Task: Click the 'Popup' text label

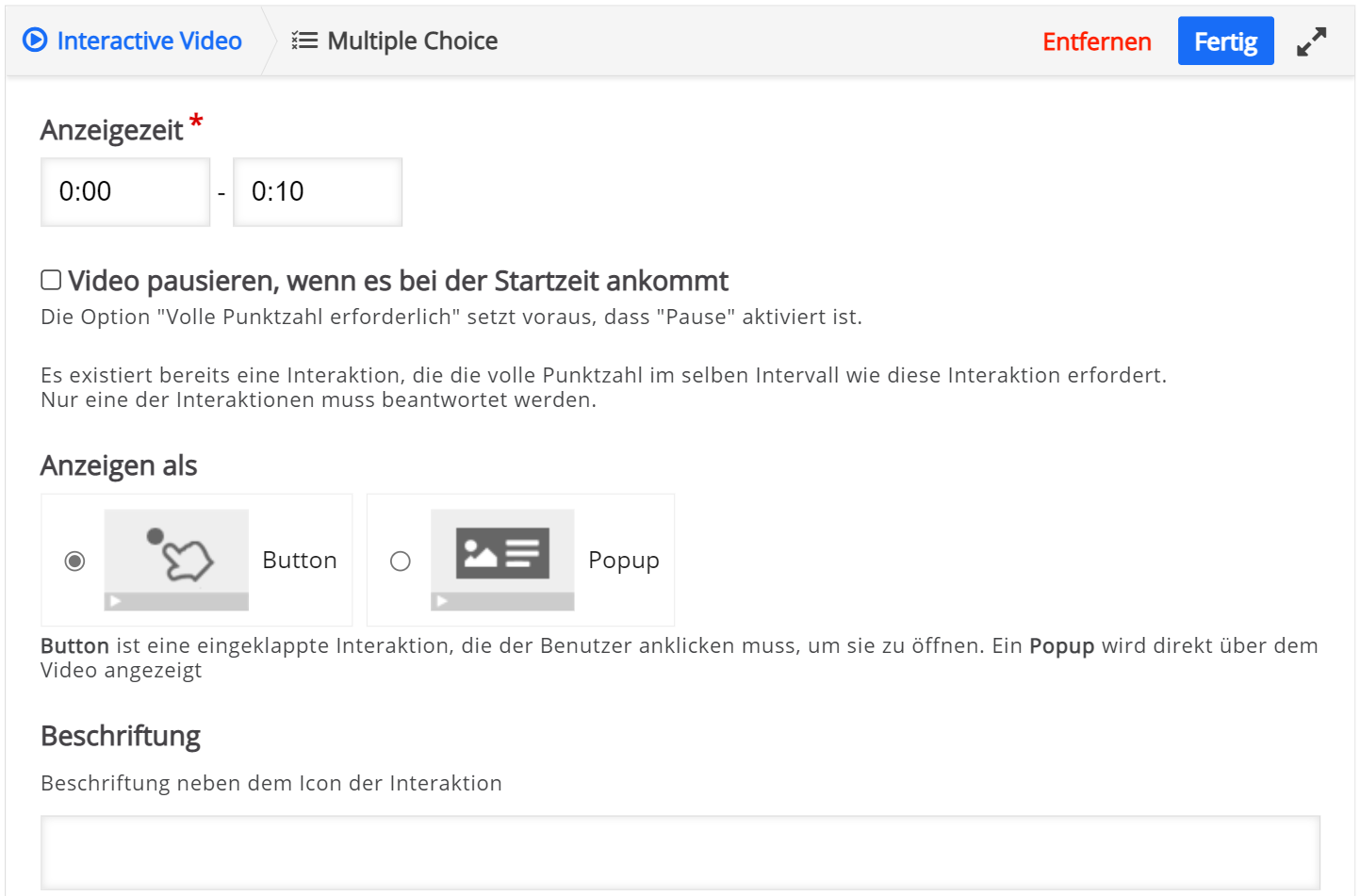Action: click(x=623, y=561)
